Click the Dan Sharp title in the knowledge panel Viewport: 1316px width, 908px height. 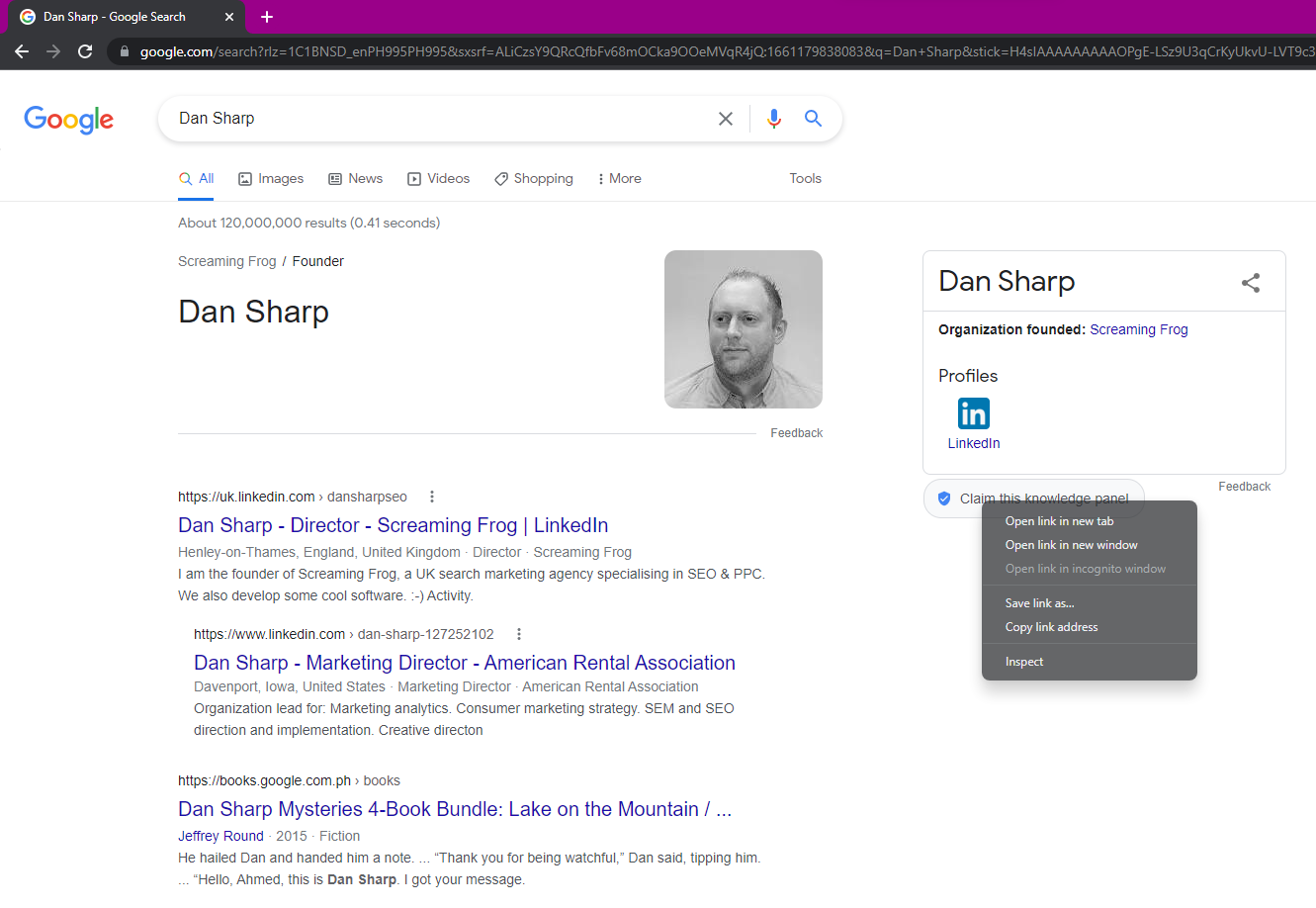pyautogui.click(x=1007, y=282)
